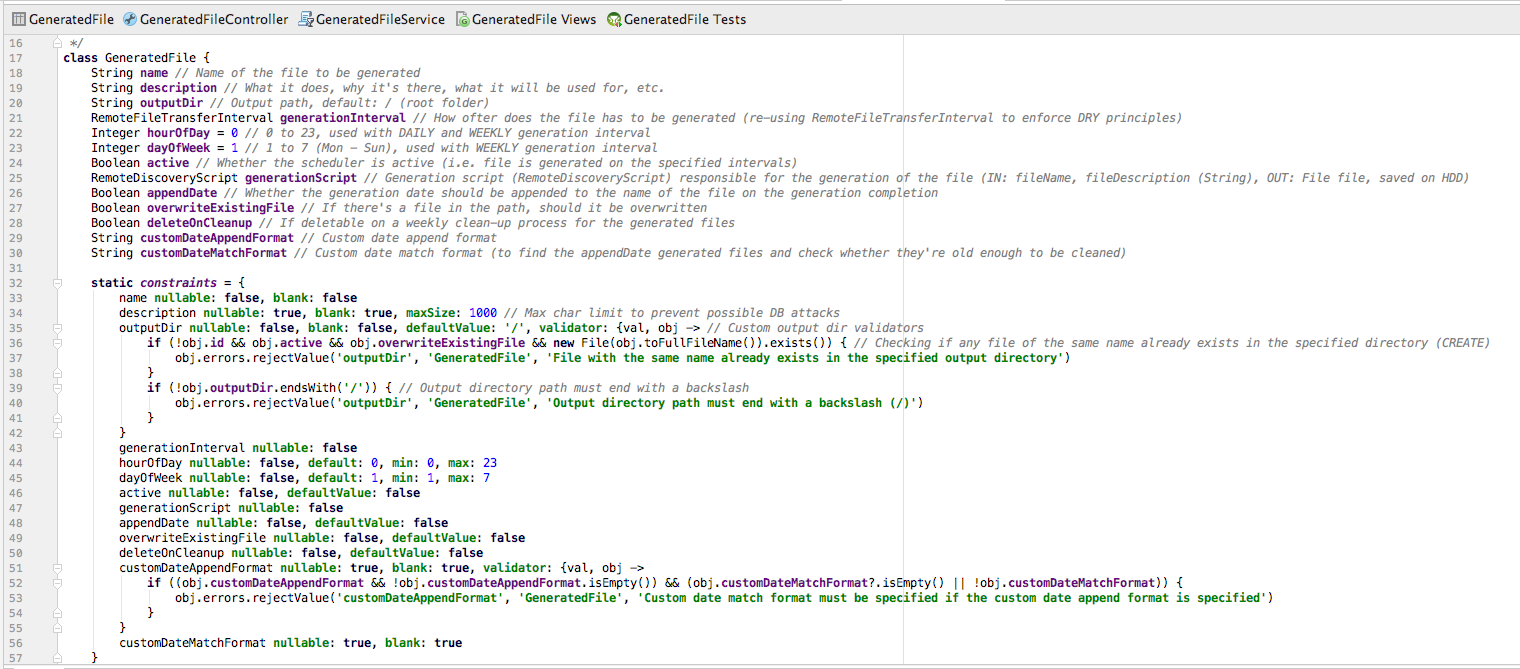Click the GeneratedFile Views page icon

point(462,19)
